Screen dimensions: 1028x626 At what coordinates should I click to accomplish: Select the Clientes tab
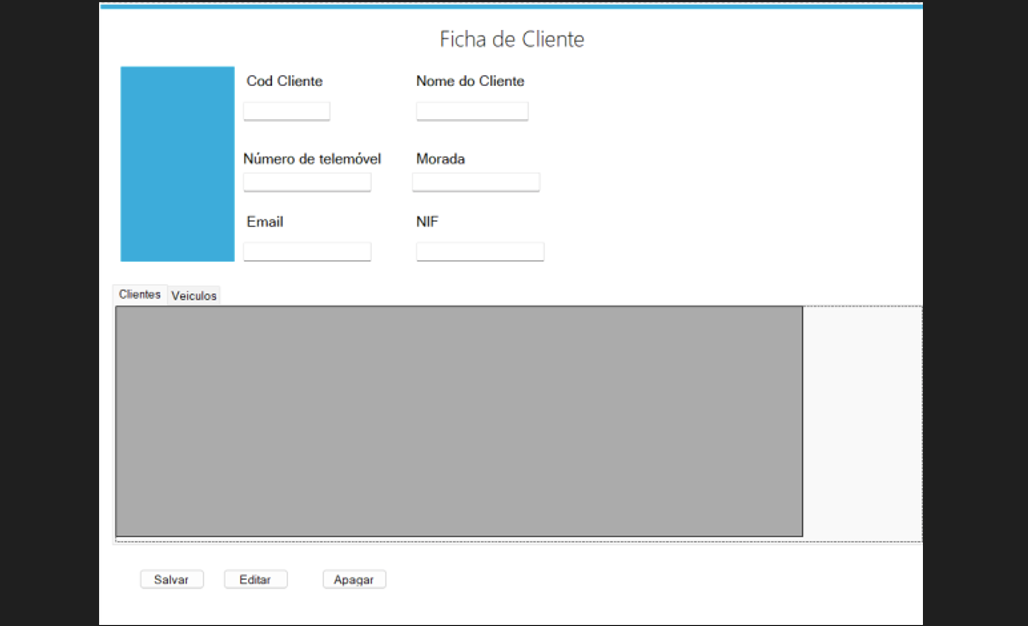(x=139, y=295)
